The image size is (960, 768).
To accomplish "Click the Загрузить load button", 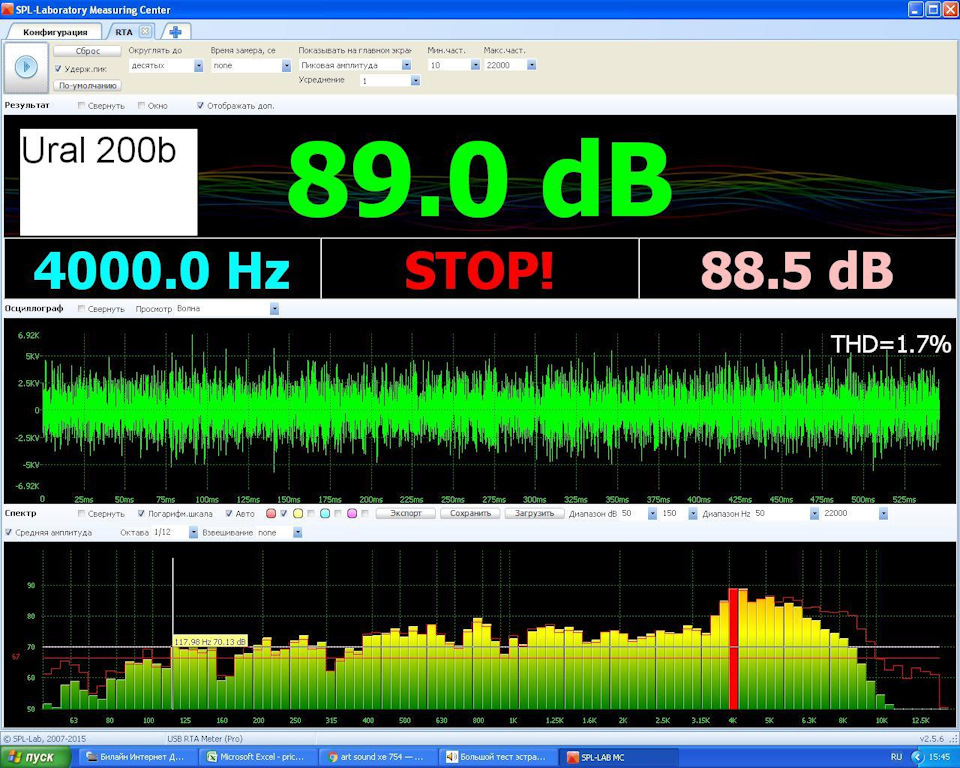I will pos(534,513).
